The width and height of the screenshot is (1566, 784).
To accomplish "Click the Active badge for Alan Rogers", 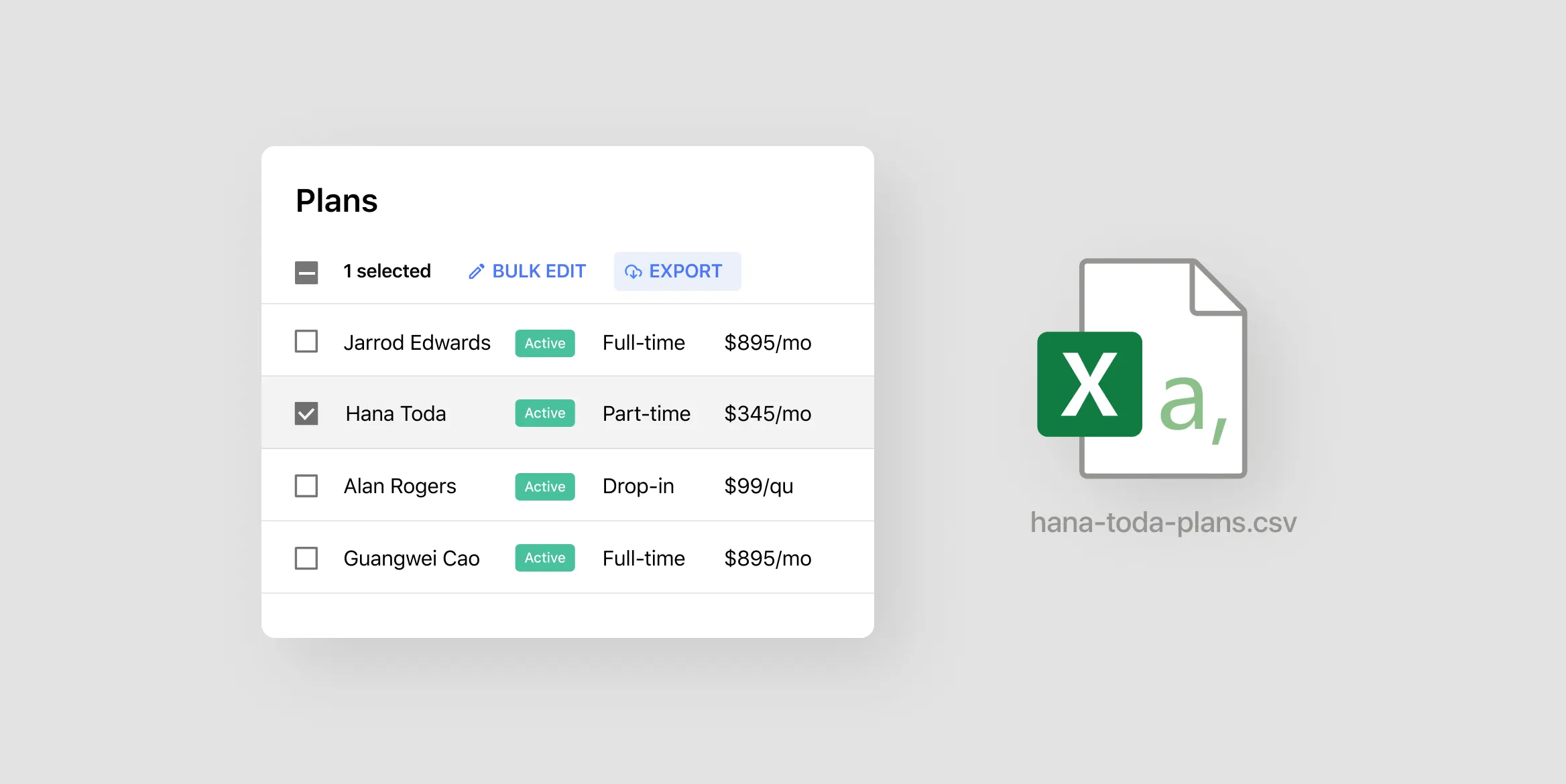I will pos(545,486).
